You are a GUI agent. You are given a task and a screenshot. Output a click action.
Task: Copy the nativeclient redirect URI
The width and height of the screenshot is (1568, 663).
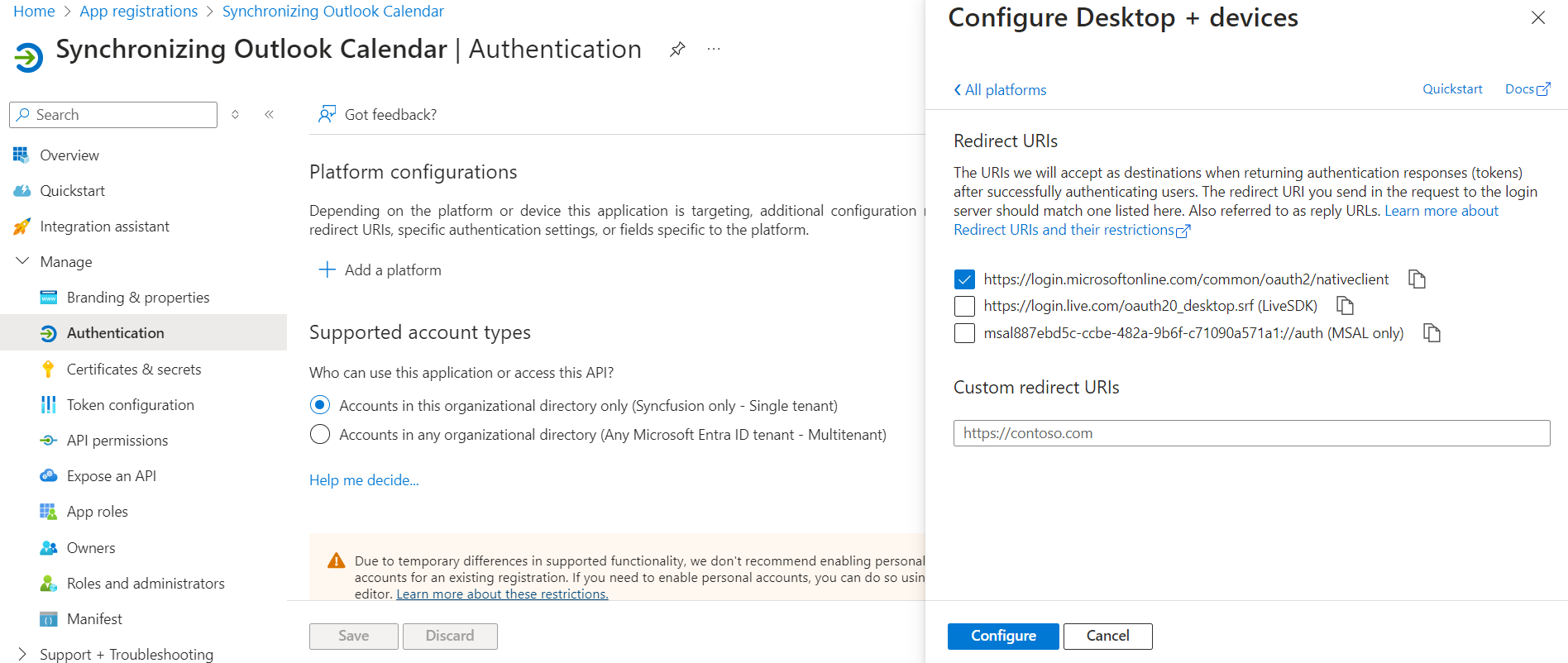[x=1417, y=279]
